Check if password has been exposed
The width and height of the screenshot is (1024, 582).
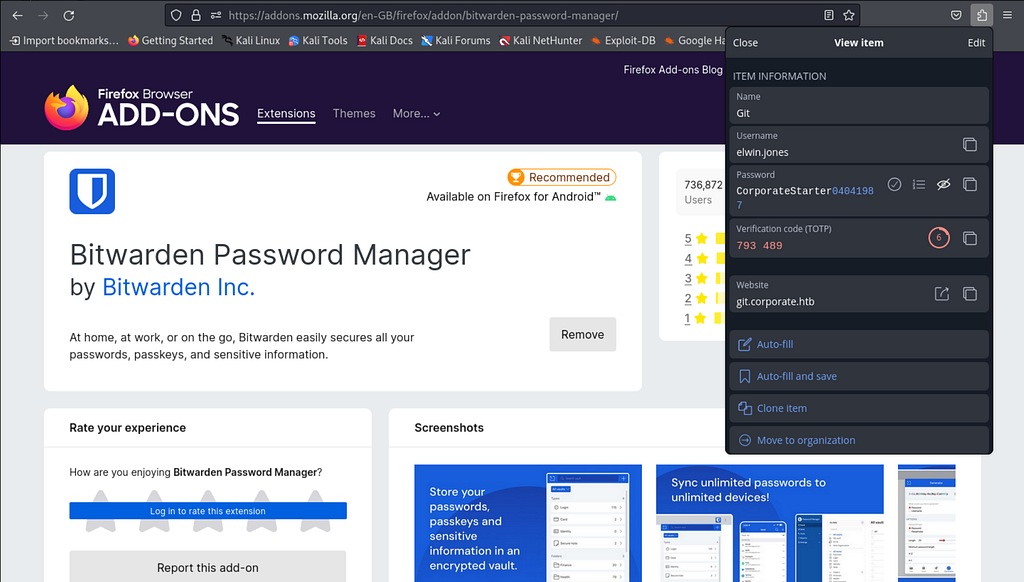(895, 185)
